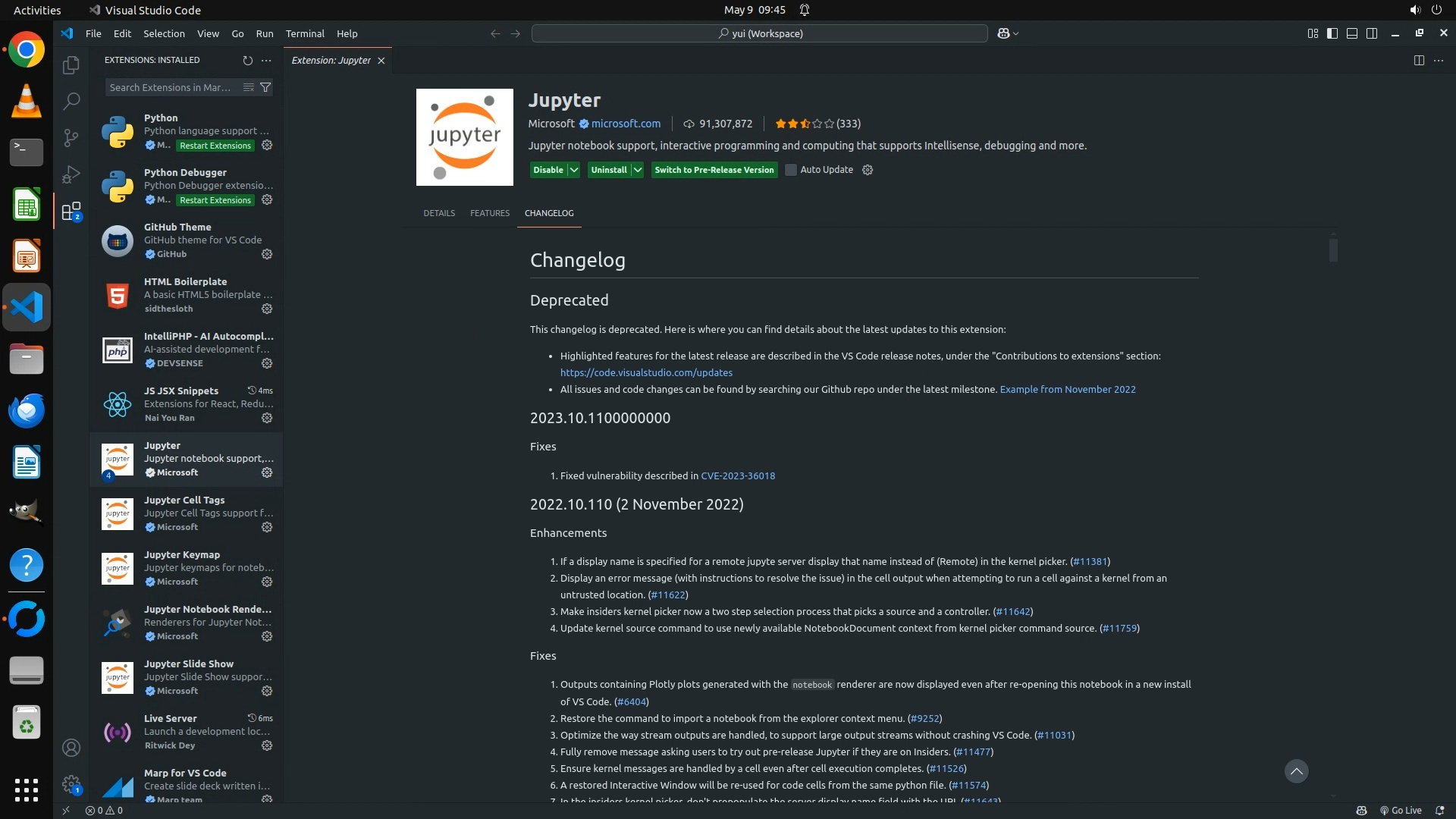
Task: Open the Explorer view icon
Action: pos(71,65)
